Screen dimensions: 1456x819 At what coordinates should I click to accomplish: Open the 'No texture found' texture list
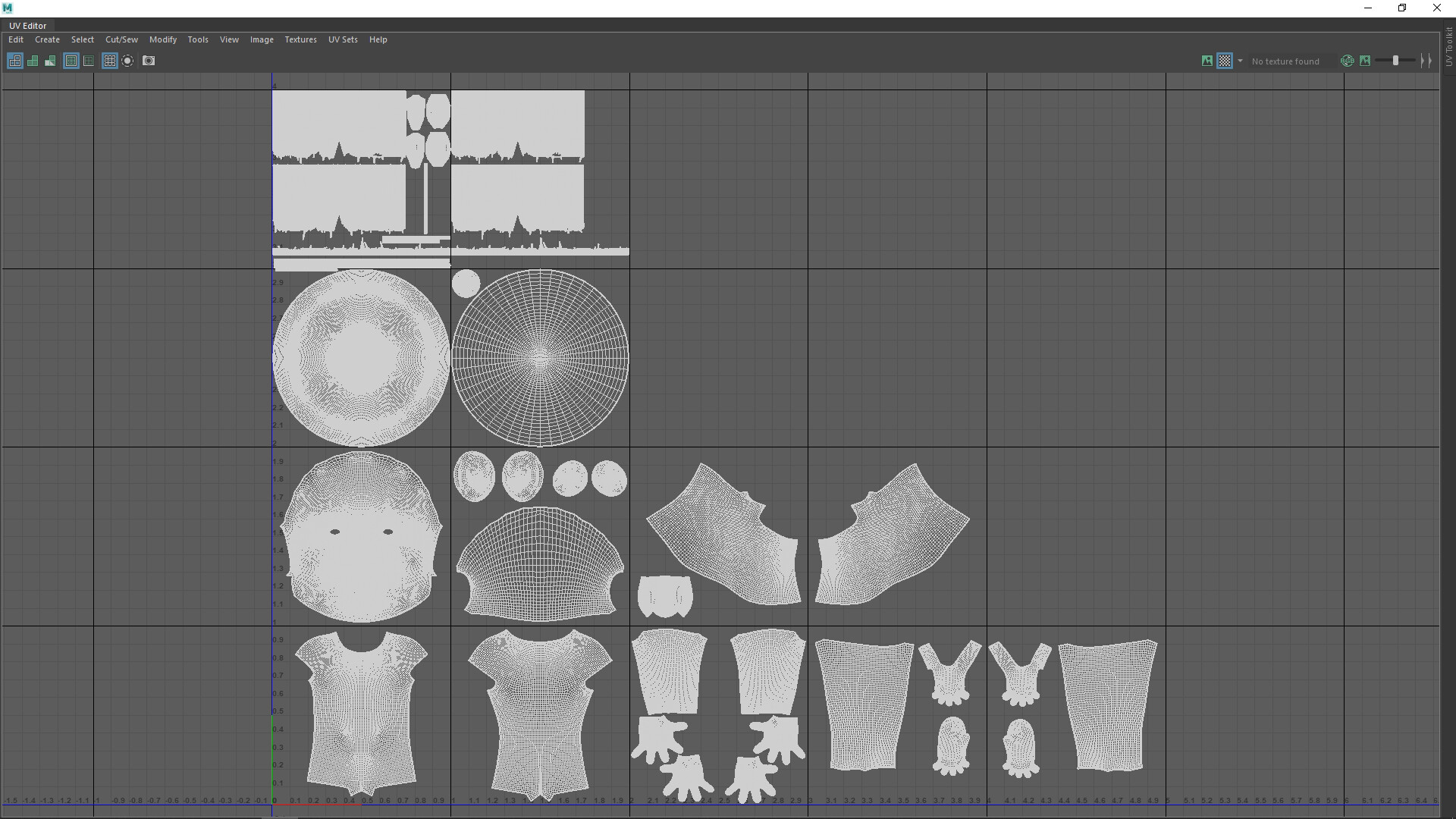[1285, 61]
